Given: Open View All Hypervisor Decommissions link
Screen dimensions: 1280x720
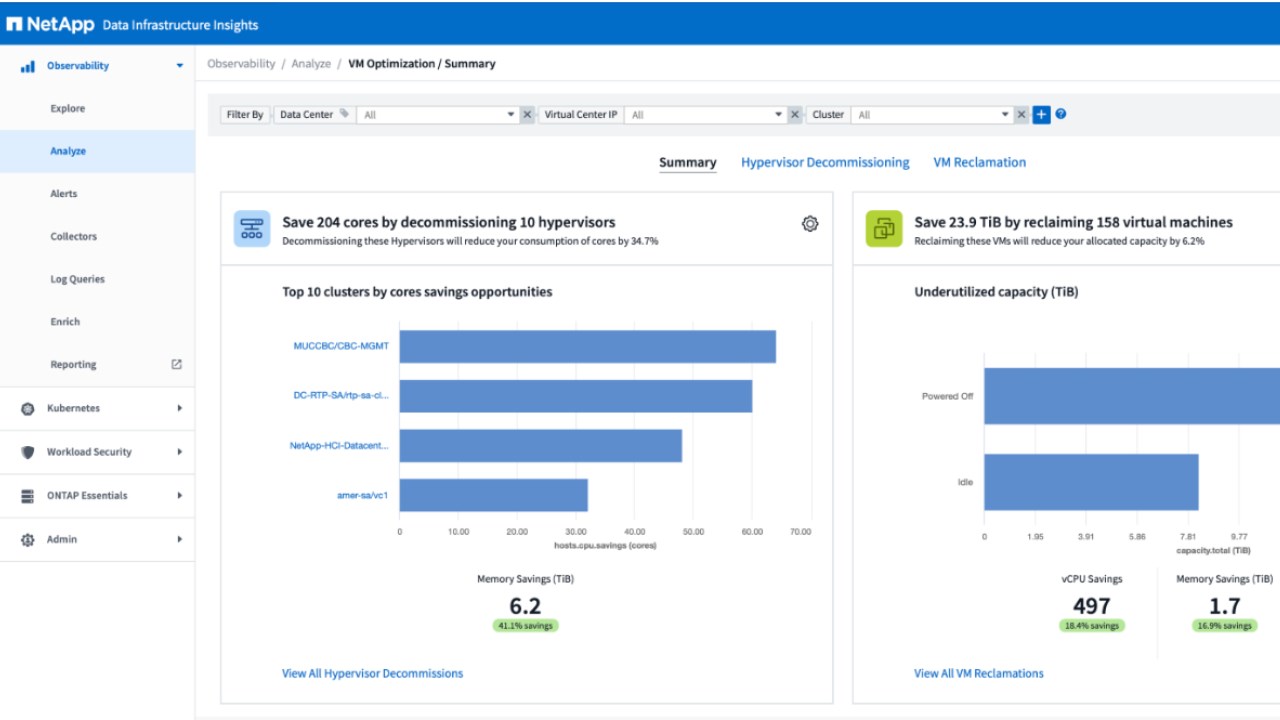Looking at the screenshot, I should (x=373, y=674).
